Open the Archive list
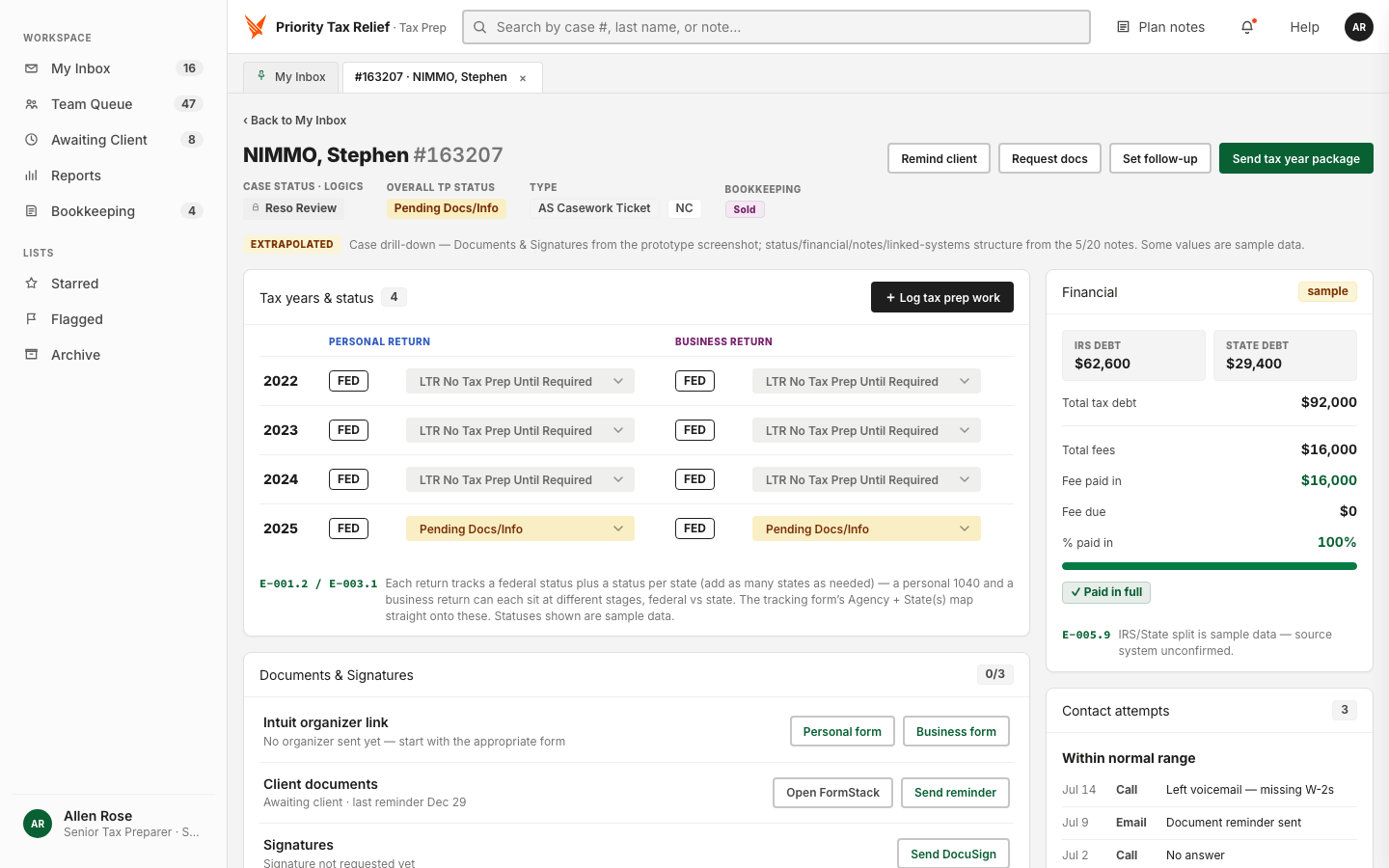The image size is (1389, 868). coord(113,355)
